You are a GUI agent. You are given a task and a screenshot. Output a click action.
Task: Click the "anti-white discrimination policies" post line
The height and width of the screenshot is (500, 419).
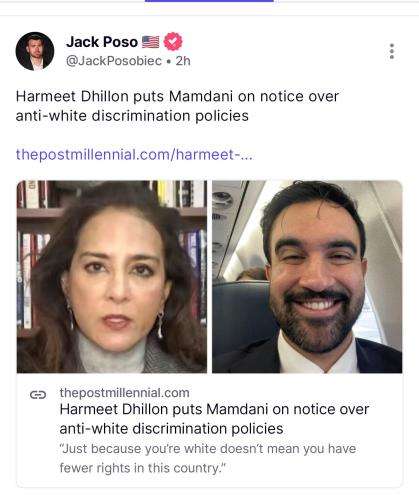pos(132,116)
